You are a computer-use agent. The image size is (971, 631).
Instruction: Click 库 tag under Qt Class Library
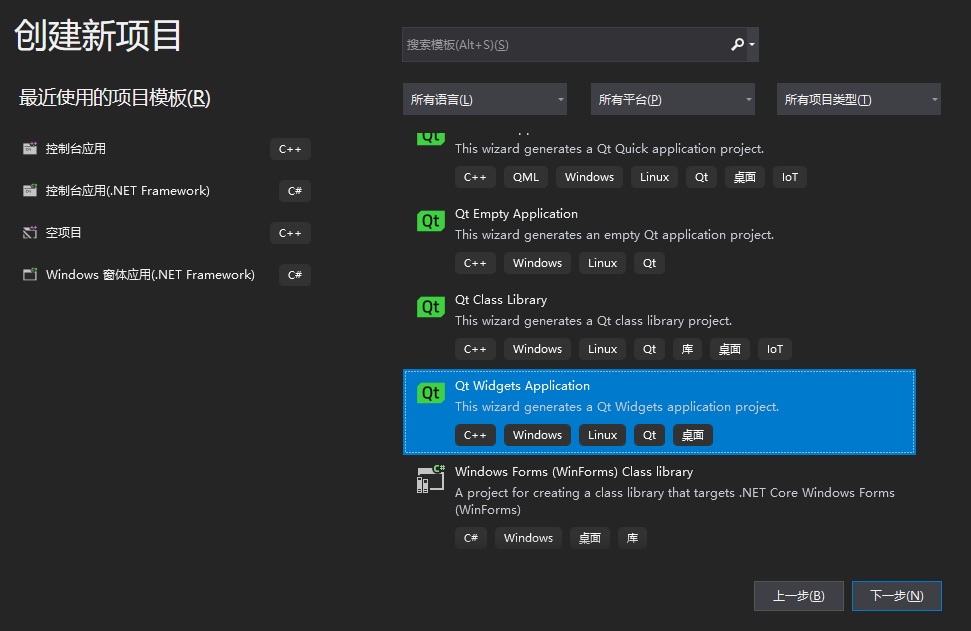click(x=687, y=349)
